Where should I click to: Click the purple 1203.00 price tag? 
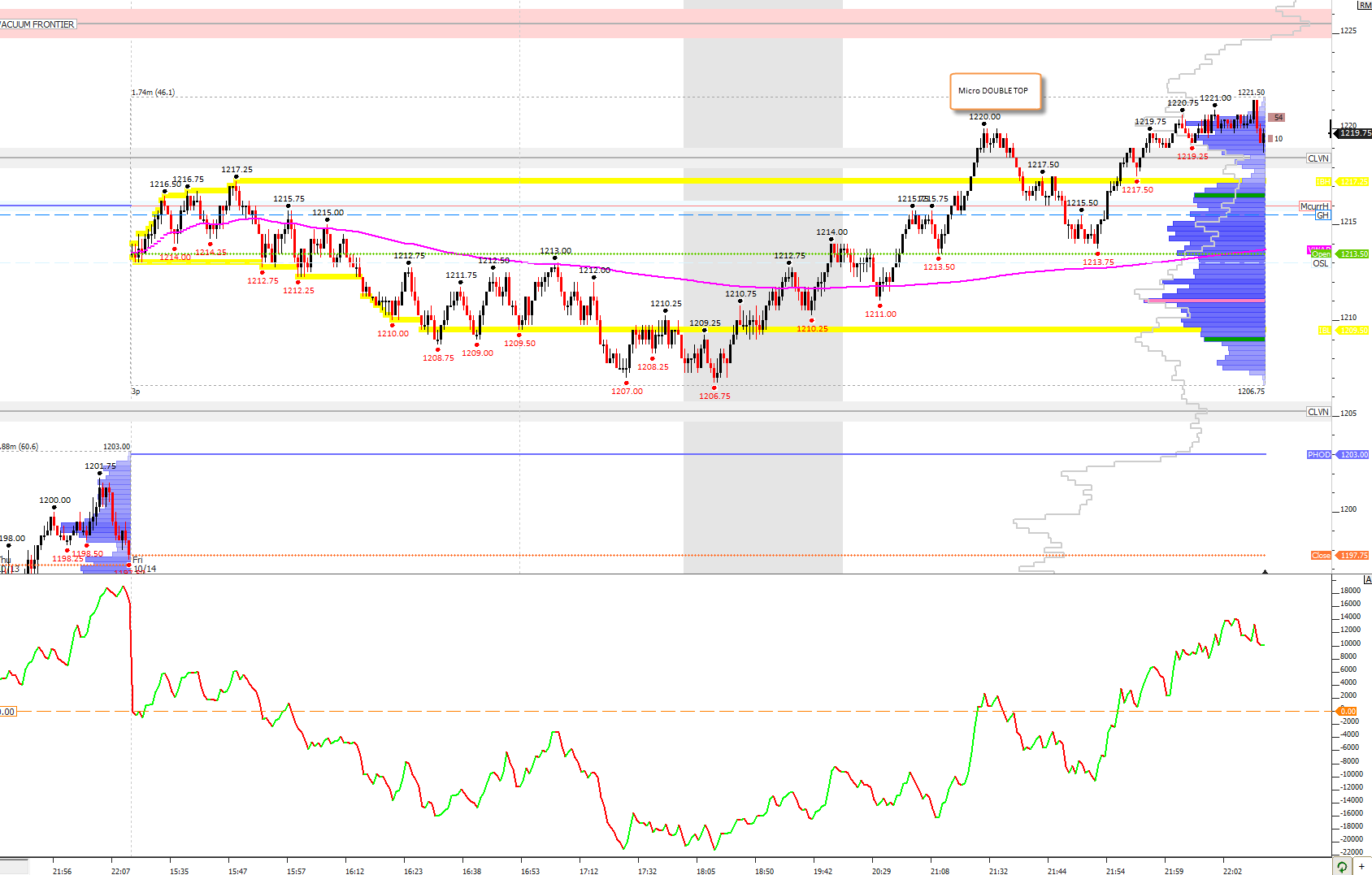[x=1353, y=455]
